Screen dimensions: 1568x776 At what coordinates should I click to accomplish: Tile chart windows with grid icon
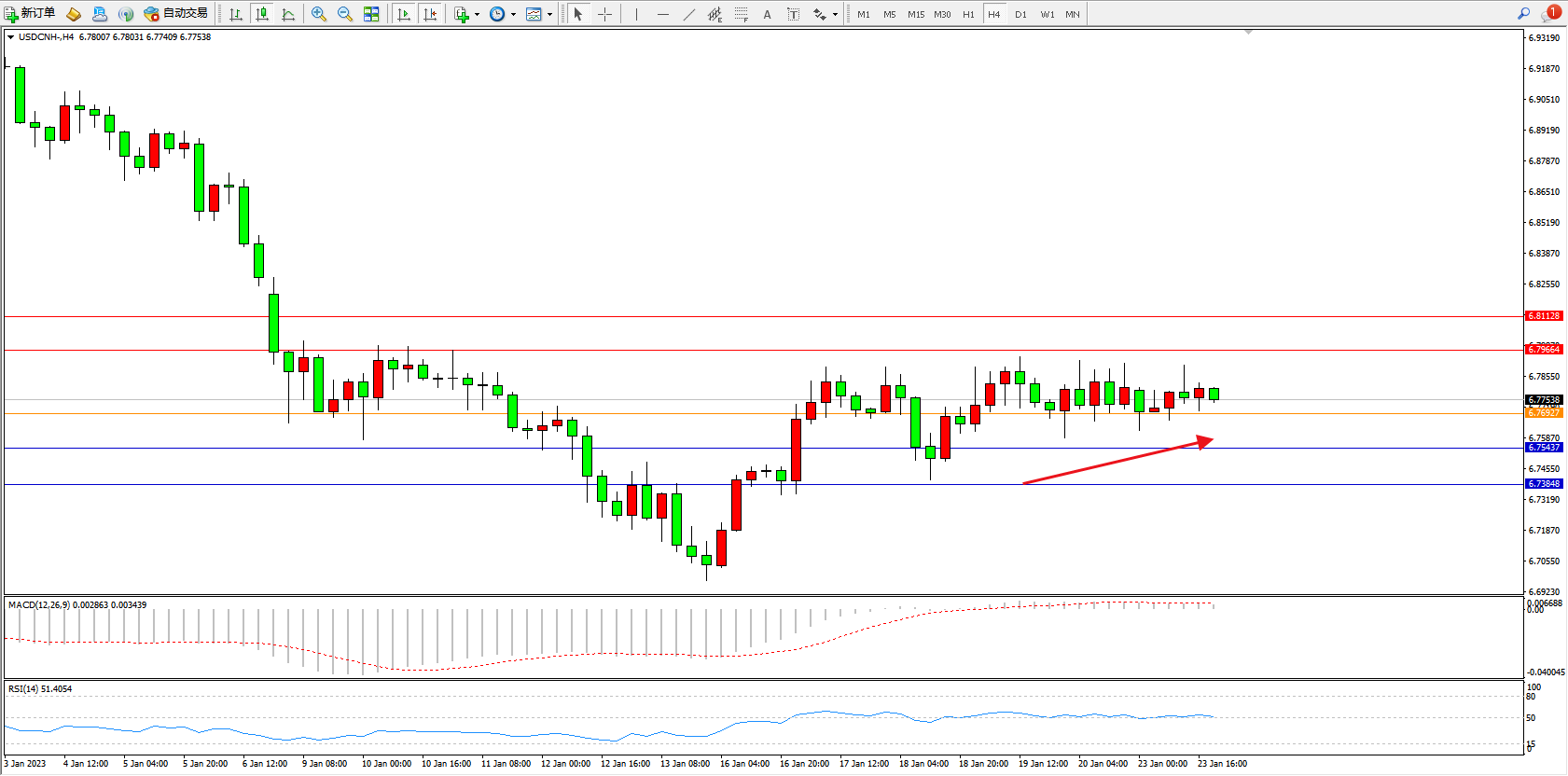pos(371,14)
